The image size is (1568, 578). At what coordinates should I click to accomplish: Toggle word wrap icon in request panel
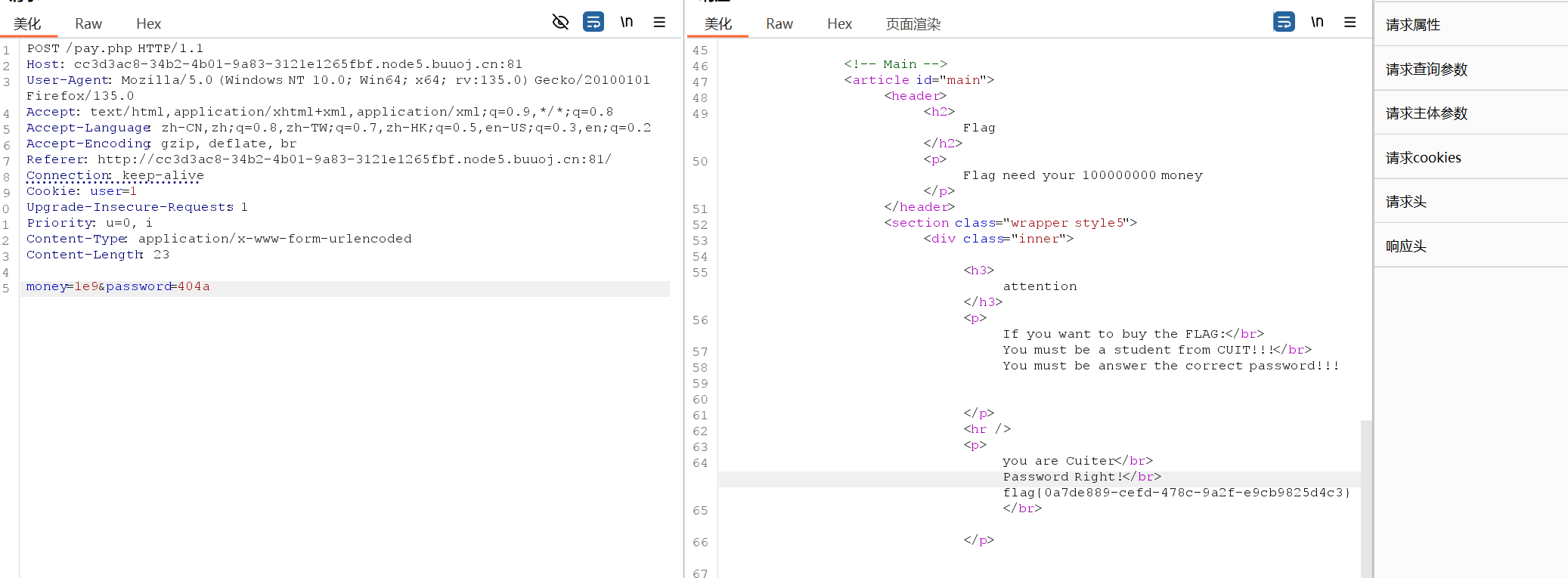[x=593, y=22]
